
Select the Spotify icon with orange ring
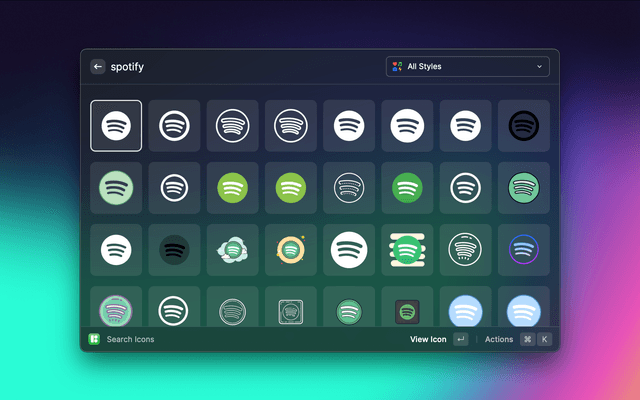[x=291, y=249]
